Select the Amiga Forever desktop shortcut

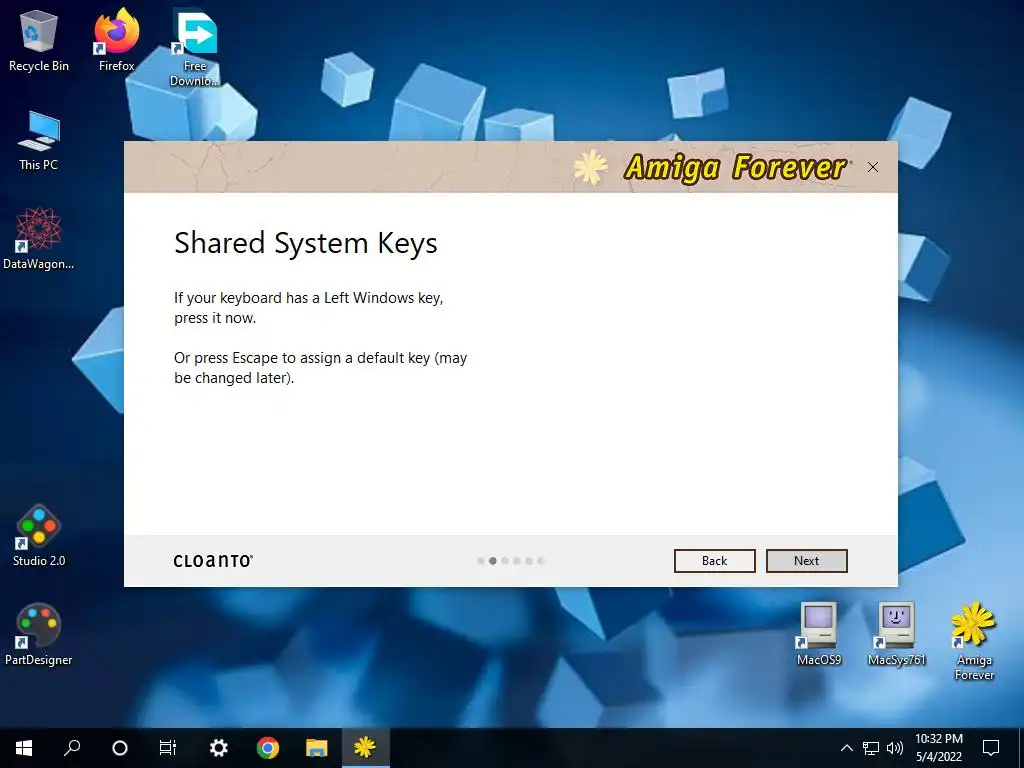click(974, 641)
